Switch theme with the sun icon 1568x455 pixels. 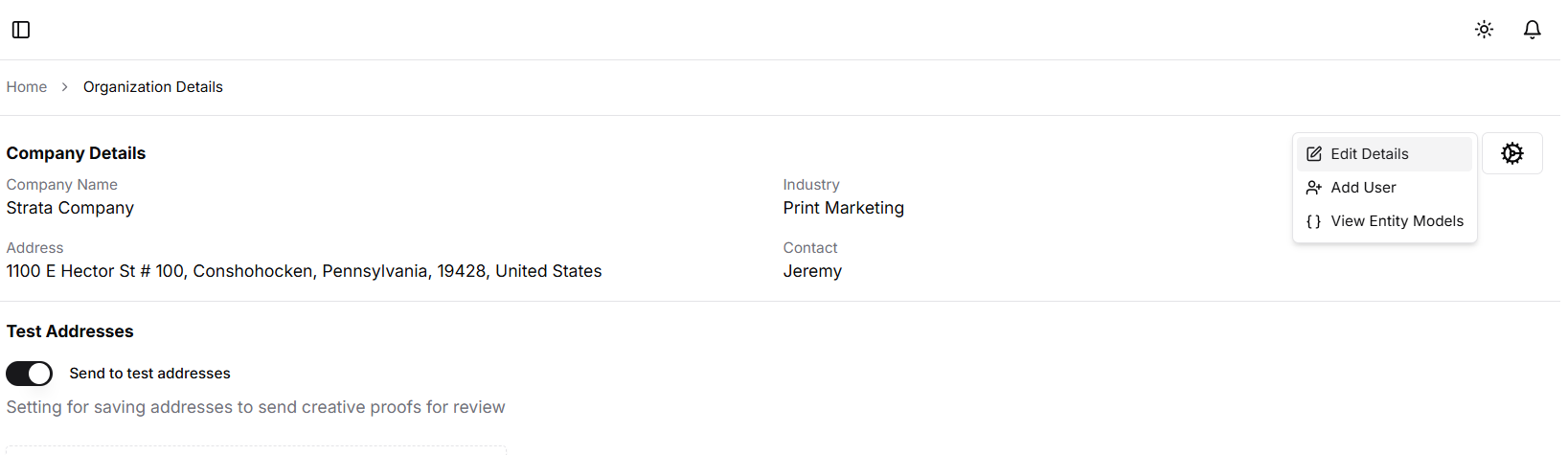click(x=1484, y=30)
